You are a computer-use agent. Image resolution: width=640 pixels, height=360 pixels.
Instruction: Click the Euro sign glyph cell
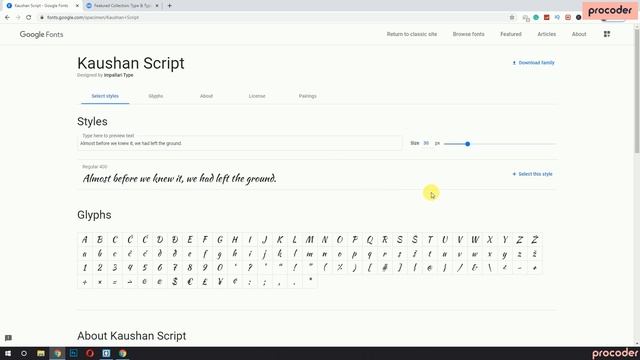pyautogui.click(x=190, y=282)
